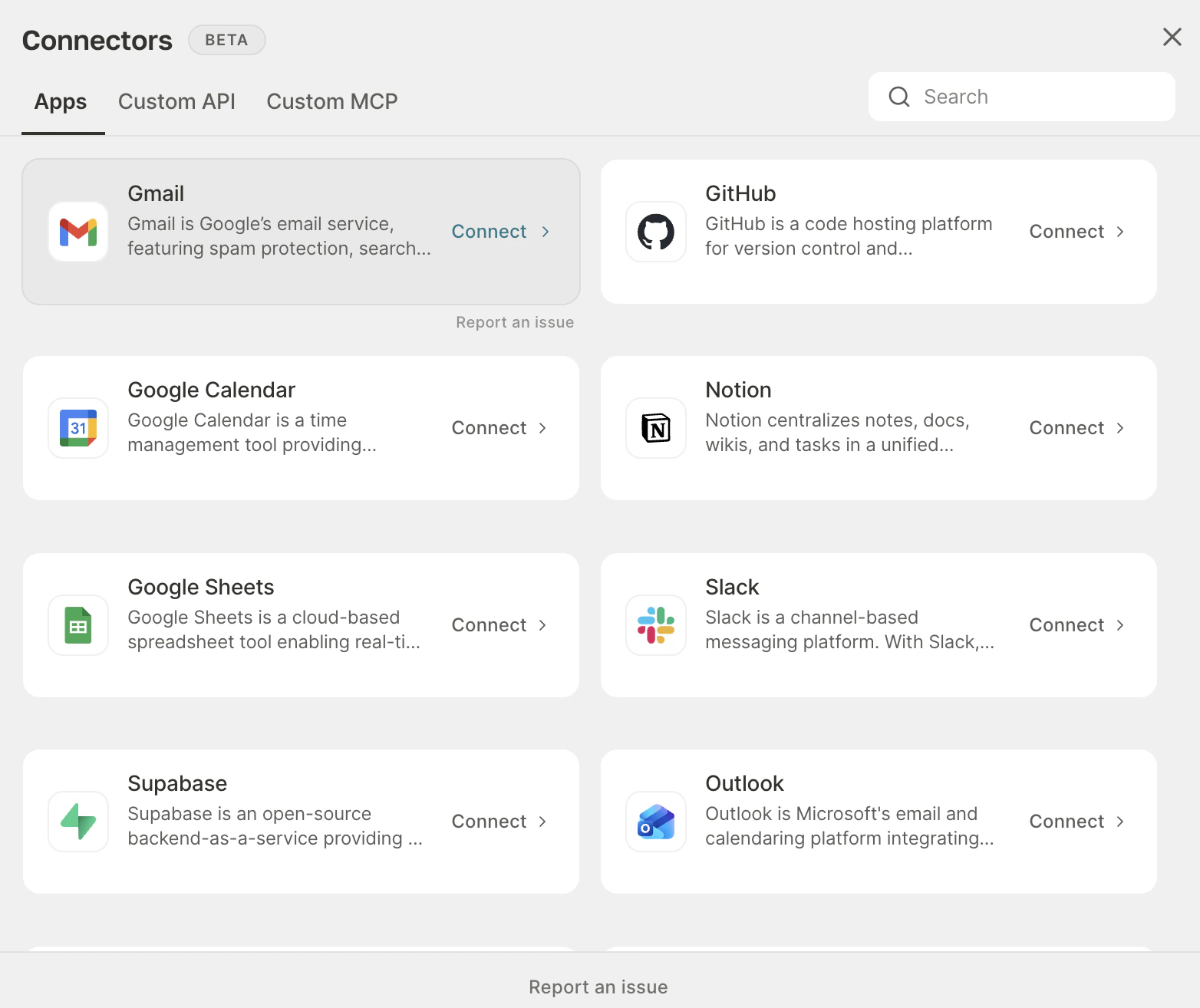Click the Outlook card title
1200x1008 pixels.
coord(744,783)
